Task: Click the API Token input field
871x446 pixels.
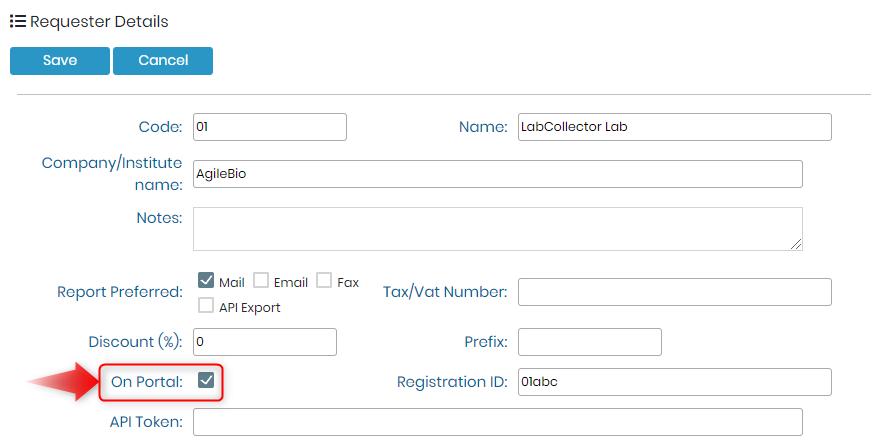Action: 498,422
